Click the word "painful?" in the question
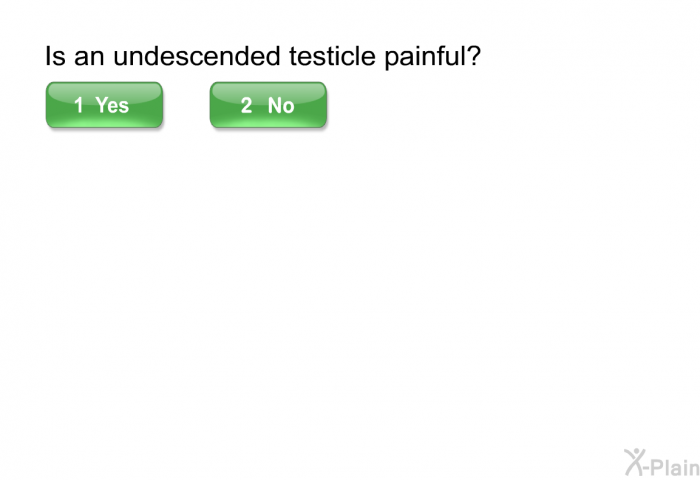The height and width of the screenshot is (480, 700). tap(433, 57)
